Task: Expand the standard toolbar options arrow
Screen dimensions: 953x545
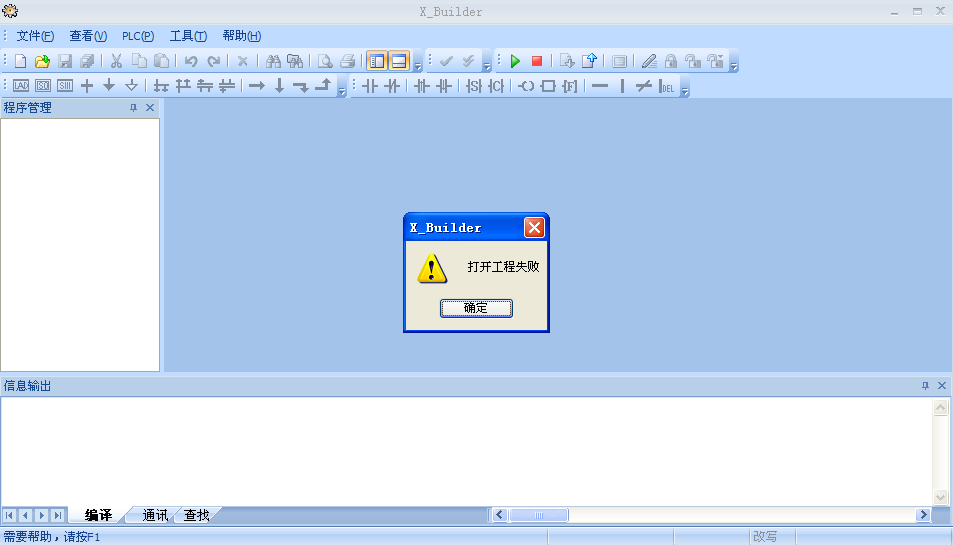Action: [x=418, y=66]
